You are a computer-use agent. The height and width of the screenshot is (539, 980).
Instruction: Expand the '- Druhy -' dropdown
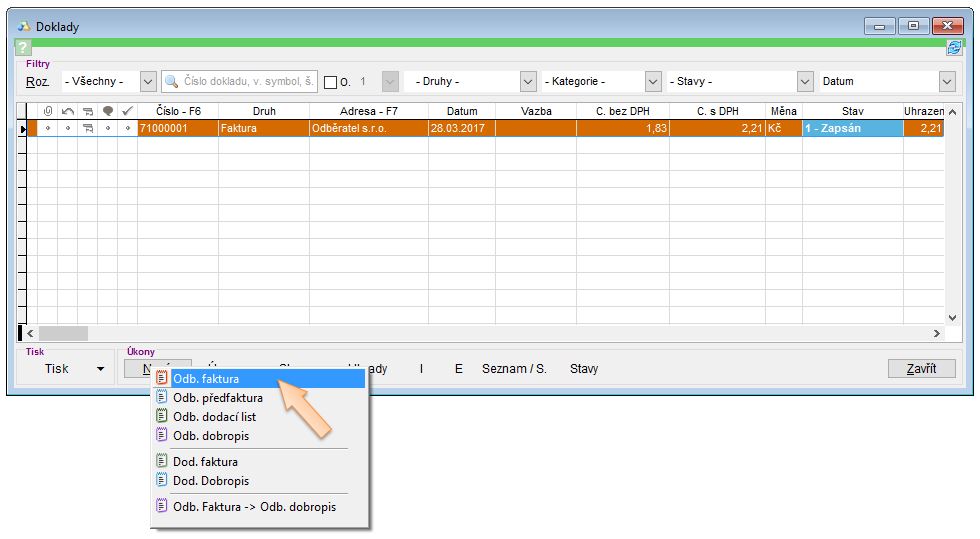coord(528,82)
